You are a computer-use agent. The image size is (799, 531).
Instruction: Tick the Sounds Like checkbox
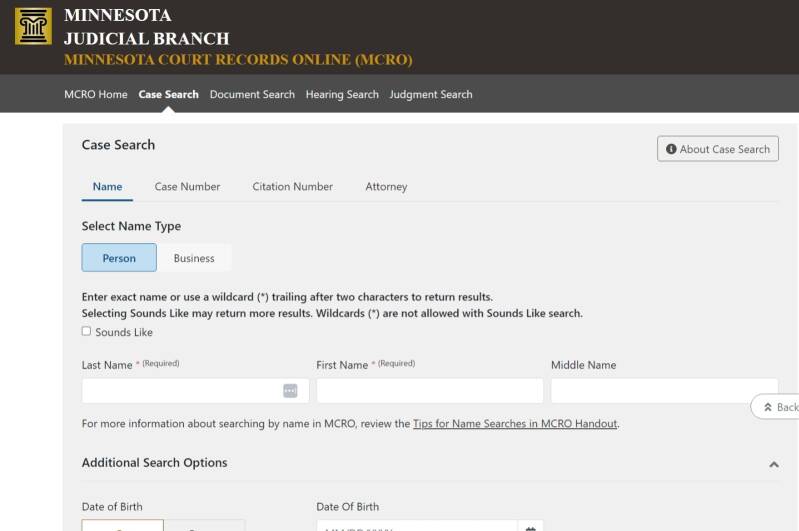tap(86, 331)
